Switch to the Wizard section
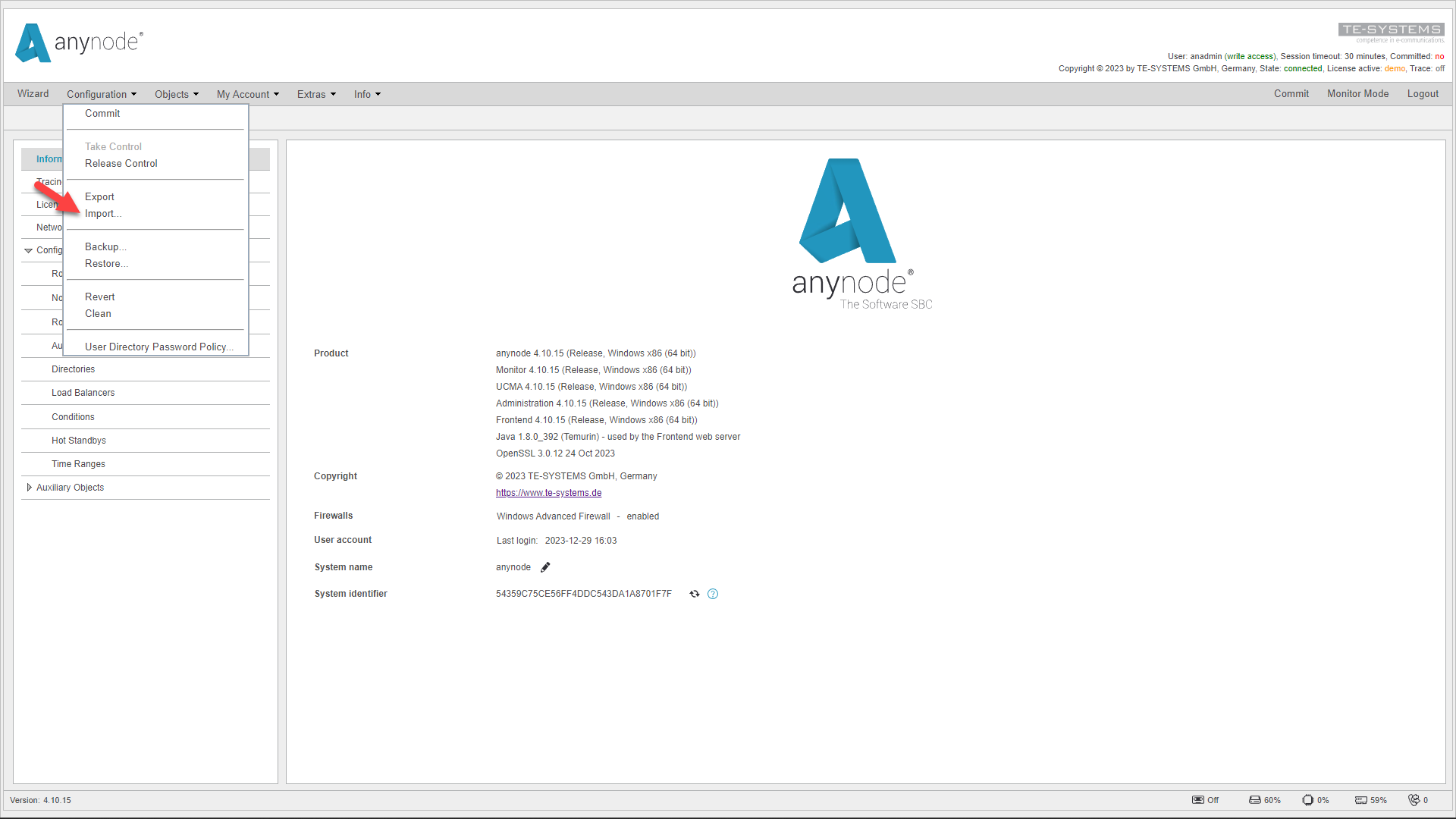 click(x=32, y=93)
